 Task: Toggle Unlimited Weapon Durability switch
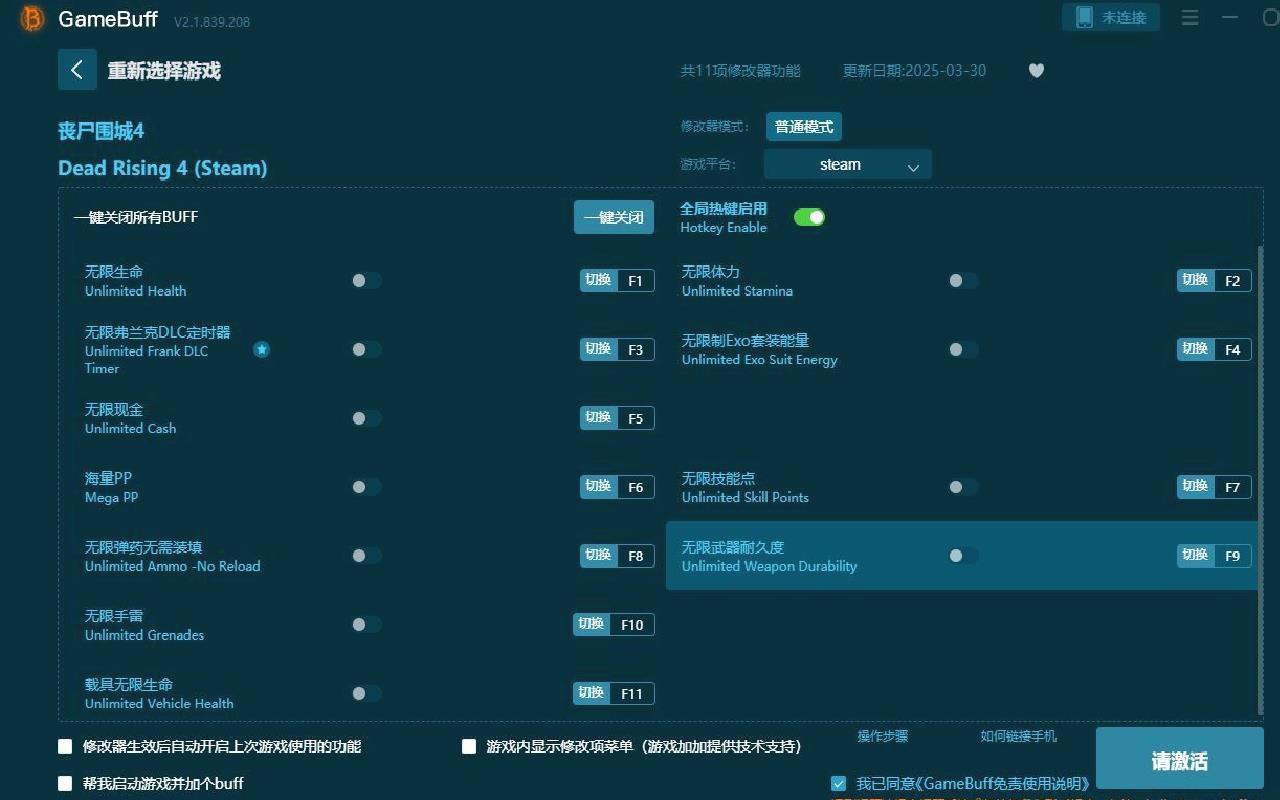pyautogui.click(x=963, y=555)
